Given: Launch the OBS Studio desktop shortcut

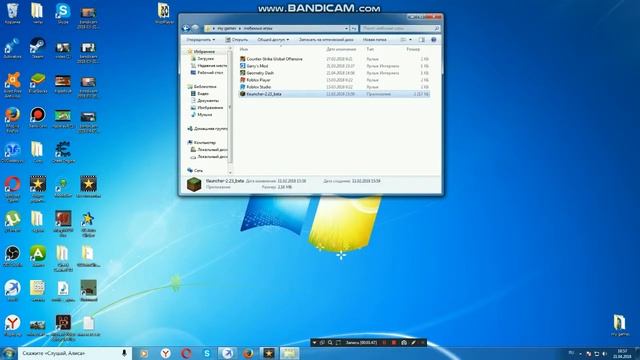Looking at the screenshot, I should tap(12, 256).
